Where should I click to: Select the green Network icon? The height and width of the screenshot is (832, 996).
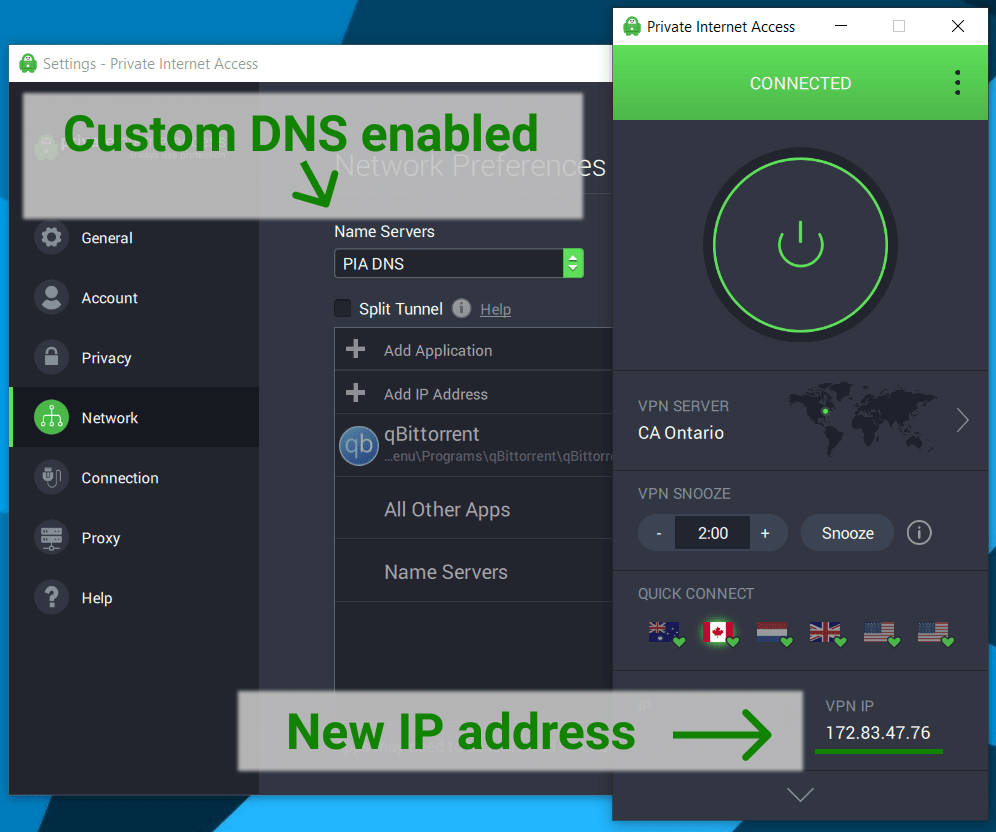click(51, 417)
